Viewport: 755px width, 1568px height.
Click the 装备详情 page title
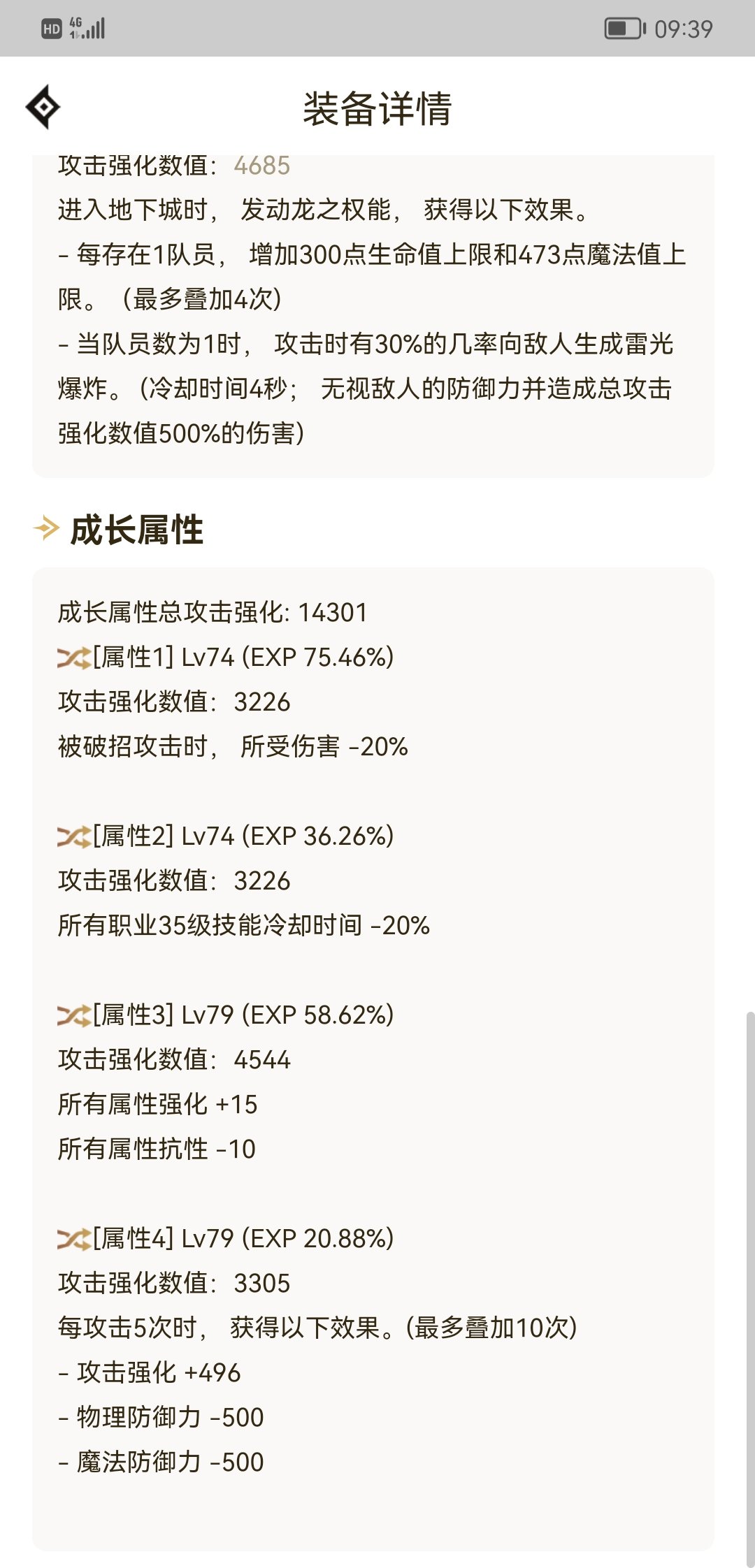click(377, 109)
